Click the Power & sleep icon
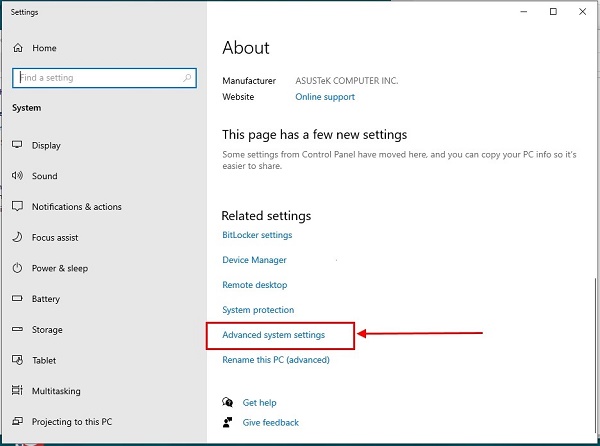This screenshot has width=600, height=446. coord(17,268)
